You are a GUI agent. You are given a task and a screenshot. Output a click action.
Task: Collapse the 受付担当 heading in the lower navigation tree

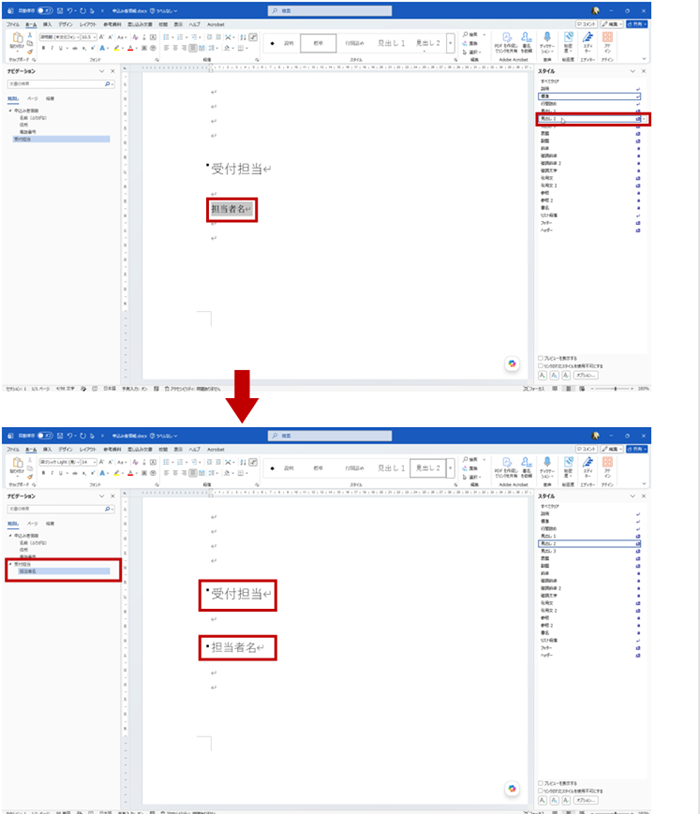10,564
